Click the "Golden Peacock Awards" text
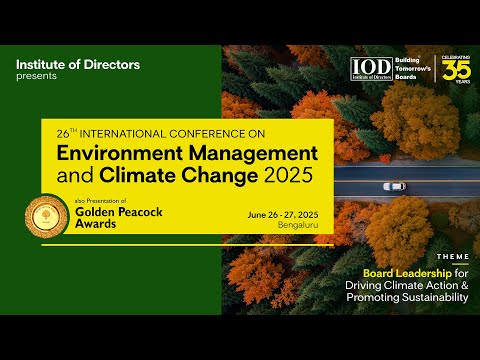This screenshot has height=360, width=480. click(119, 217)
